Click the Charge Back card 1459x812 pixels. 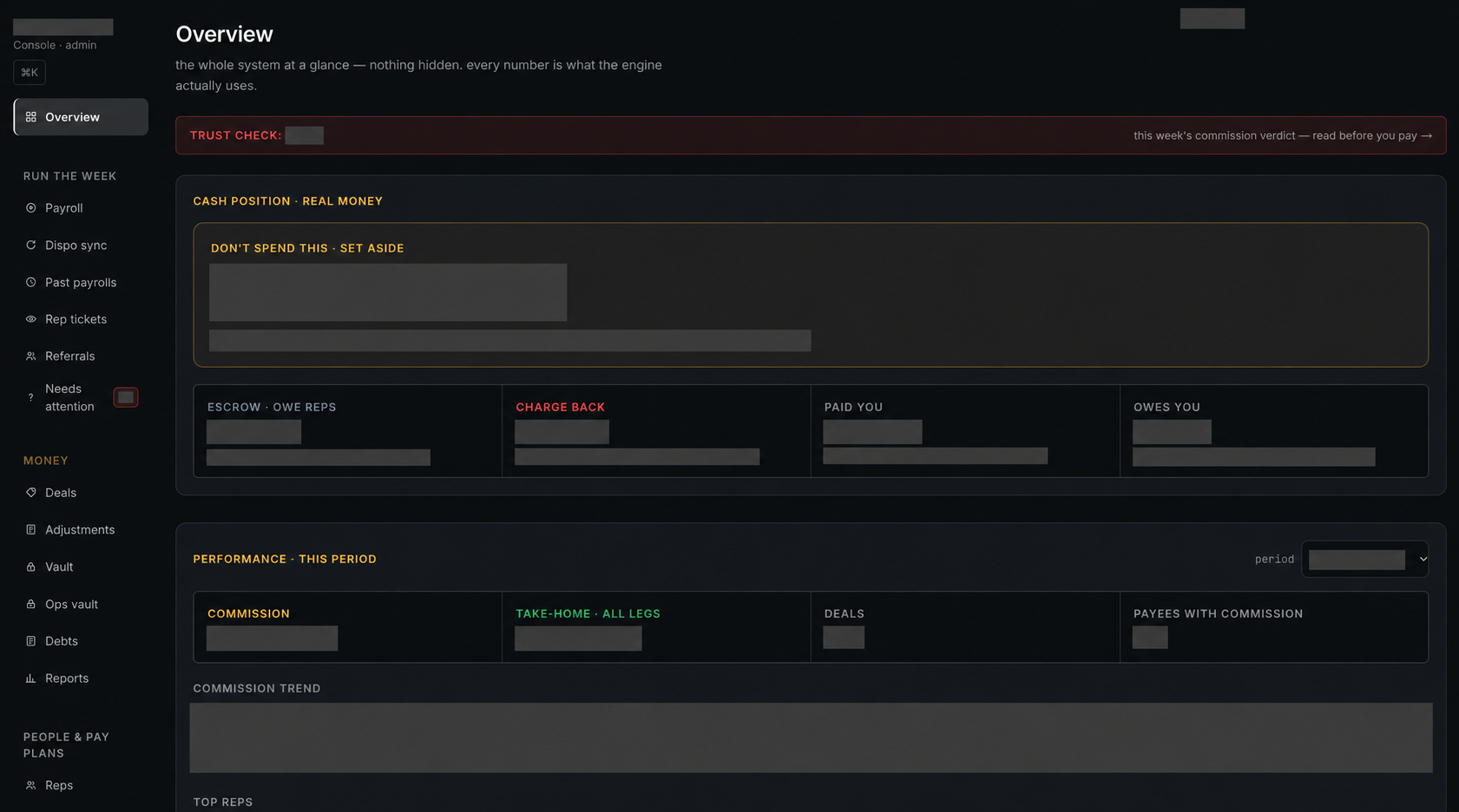(x=656, y=431)
